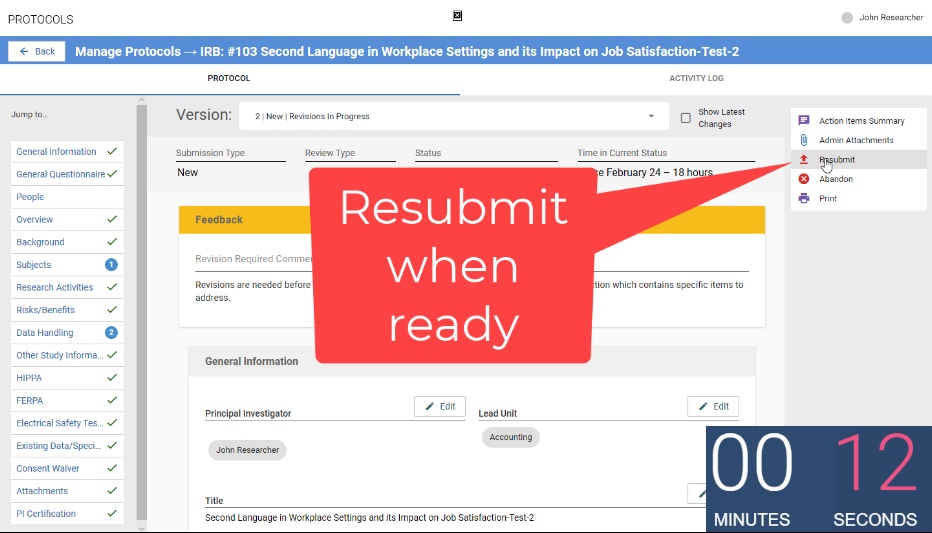Jump to the General Questionnaire section

pos(60,174)
